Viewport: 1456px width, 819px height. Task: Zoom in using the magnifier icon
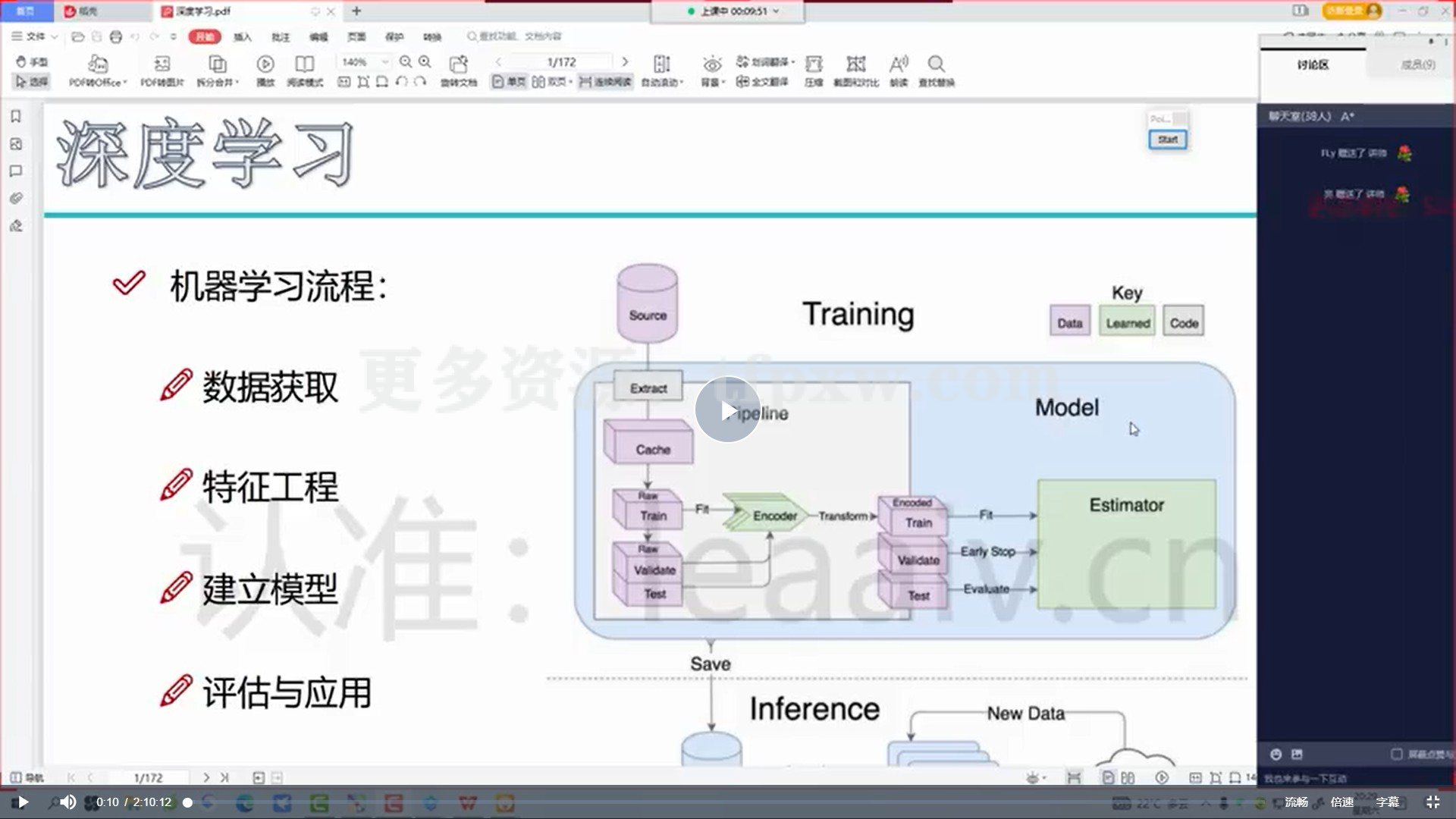(425, 62)
